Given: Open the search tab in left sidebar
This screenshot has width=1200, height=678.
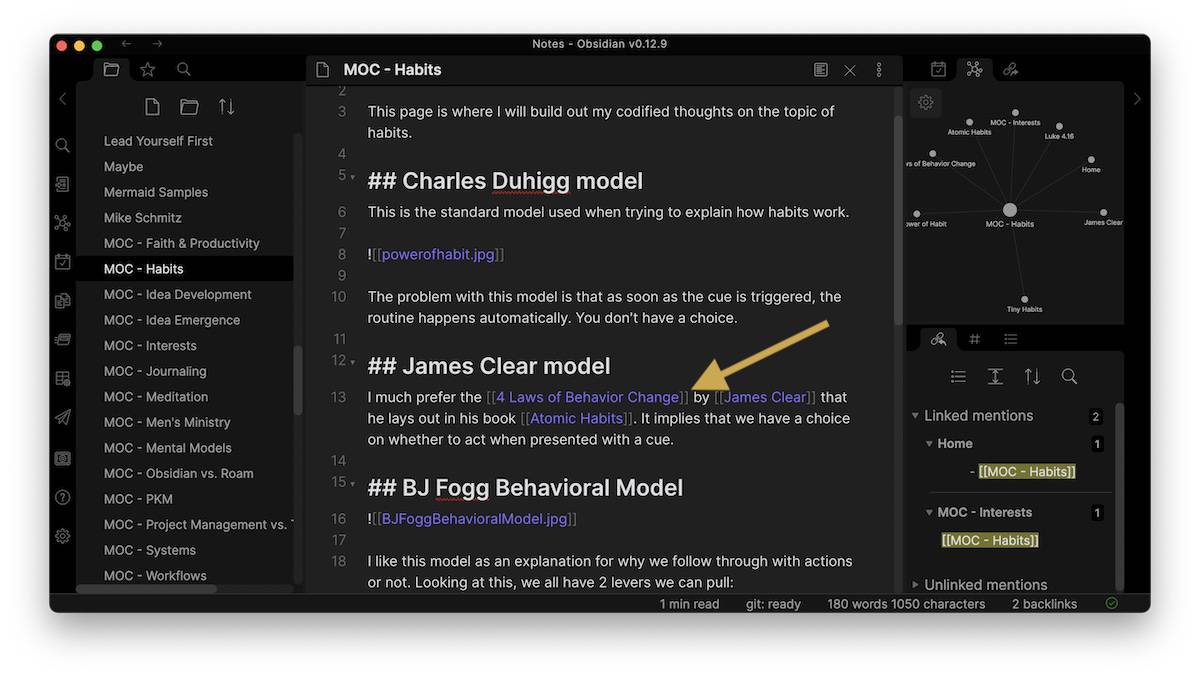Looking at the screenshot, I should [184, 70].
